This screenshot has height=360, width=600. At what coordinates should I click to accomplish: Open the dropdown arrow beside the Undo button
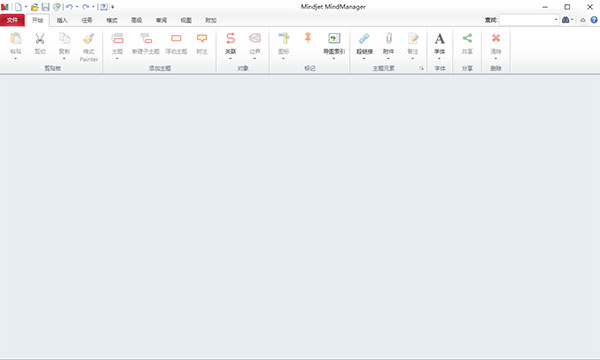point(77,7)
